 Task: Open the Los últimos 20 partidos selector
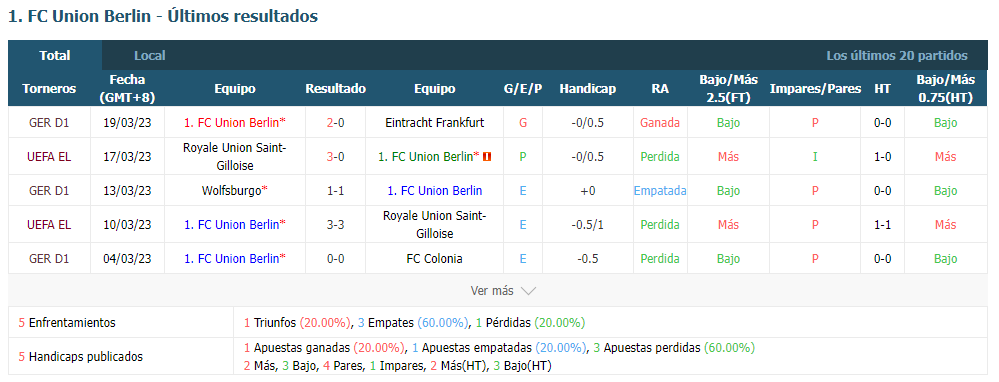point(896,55)
